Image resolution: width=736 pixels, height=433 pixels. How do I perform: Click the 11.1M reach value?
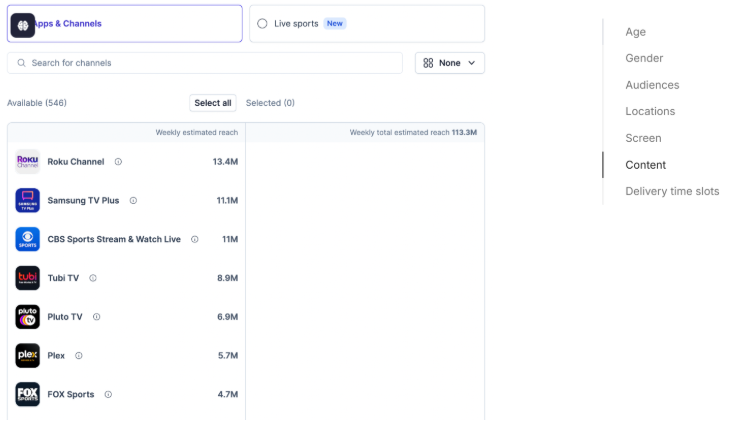coord(227,201)
